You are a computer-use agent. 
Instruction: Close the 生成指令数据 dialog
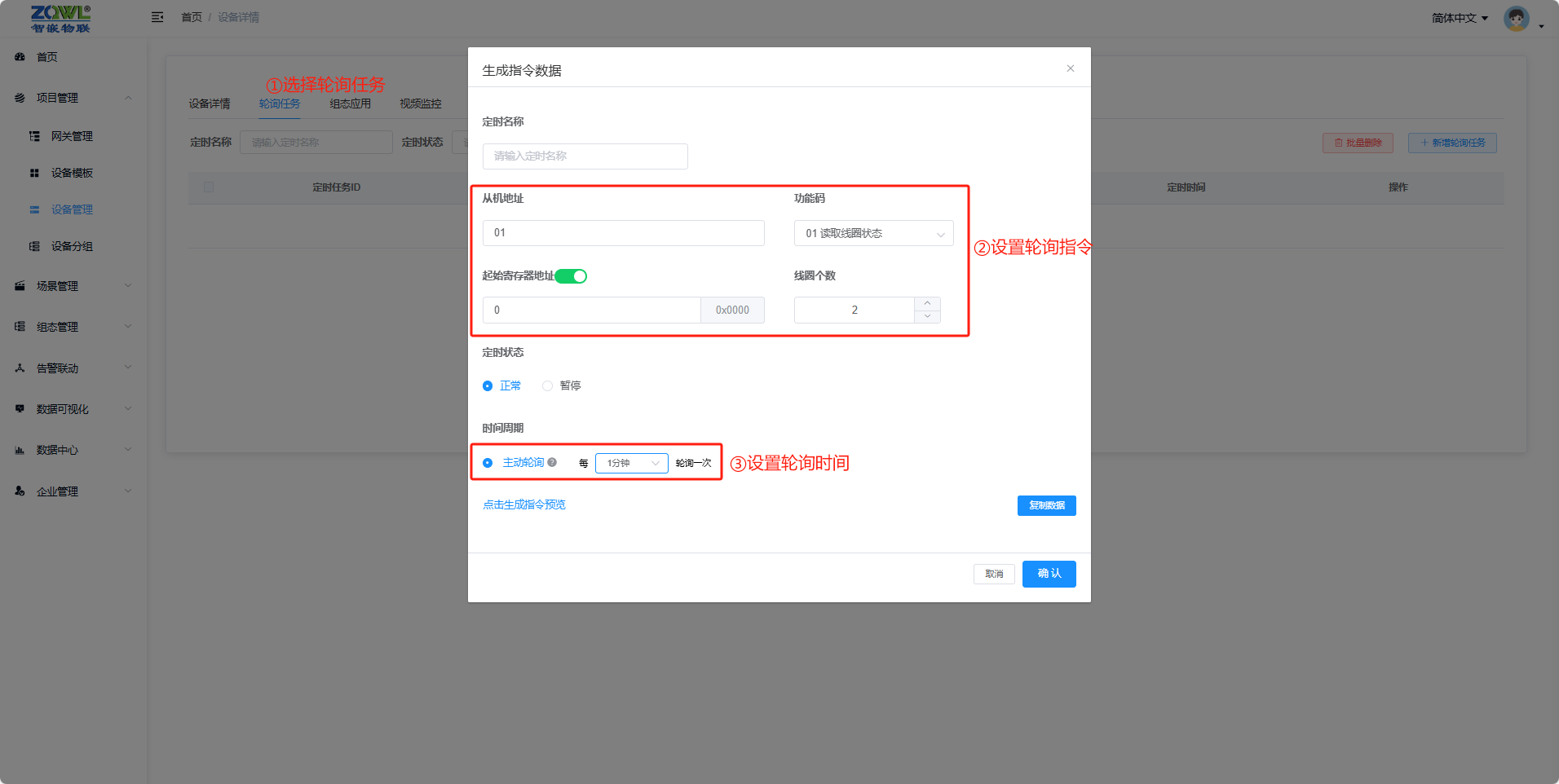(x=1071, y=68)
